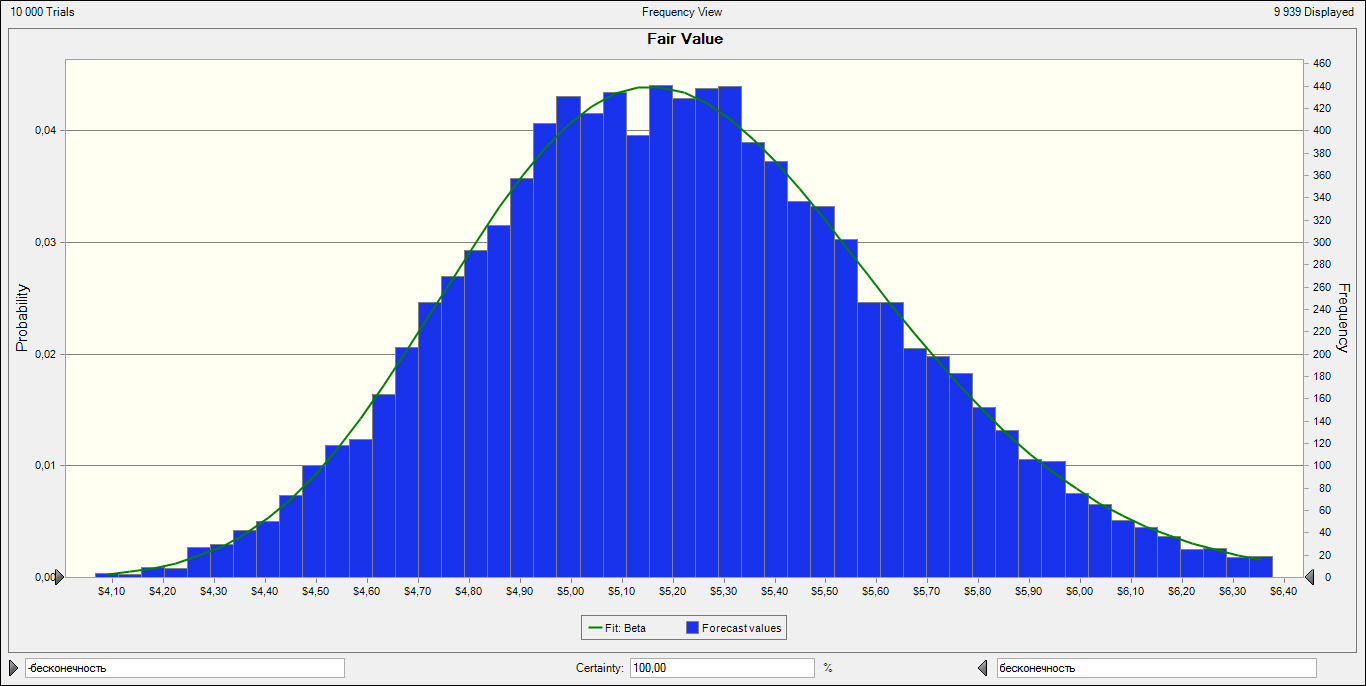1366x686 pixels.
Task: Click the 0,01 probability axis label
Action: [x=44, y=465]
